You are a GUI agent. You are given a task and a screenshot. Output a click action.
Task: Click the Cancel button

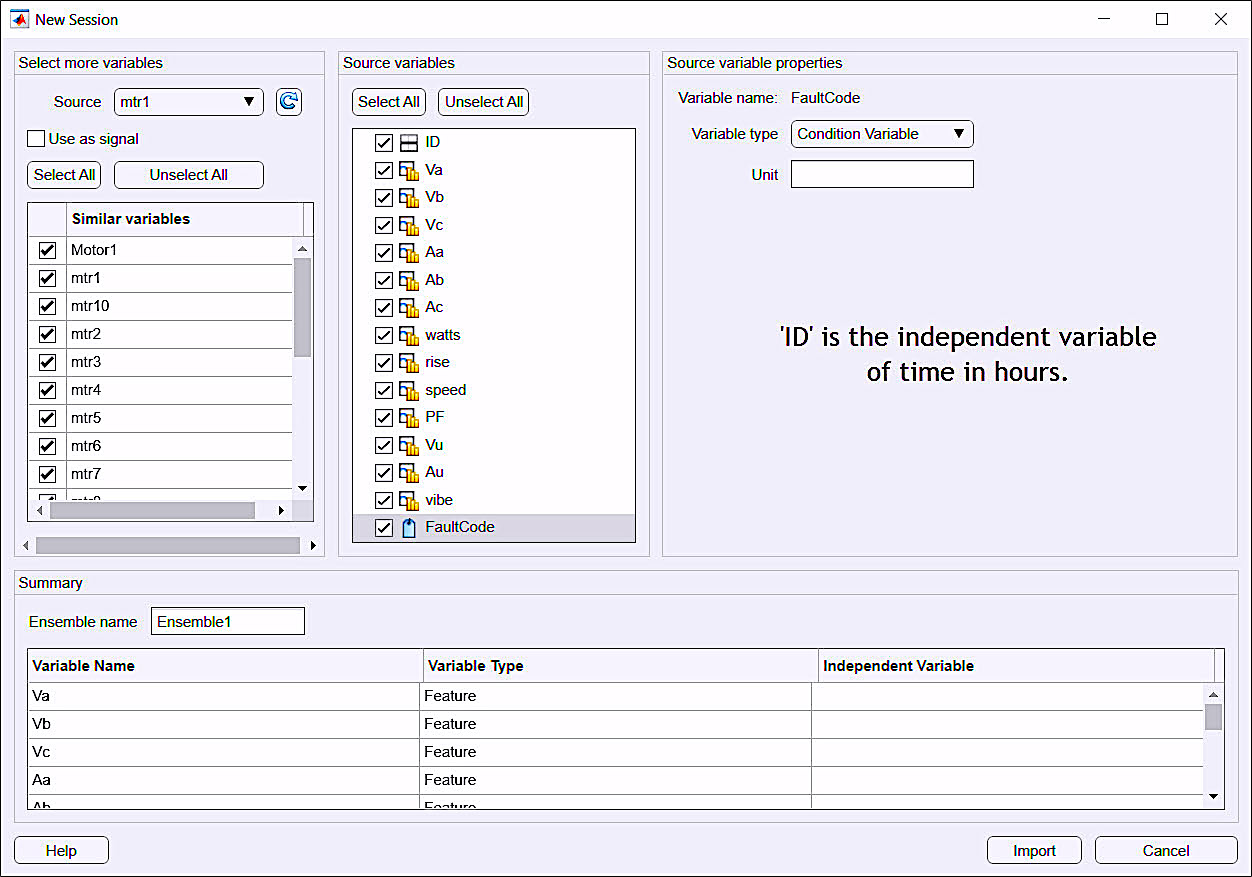point(1166,851)
